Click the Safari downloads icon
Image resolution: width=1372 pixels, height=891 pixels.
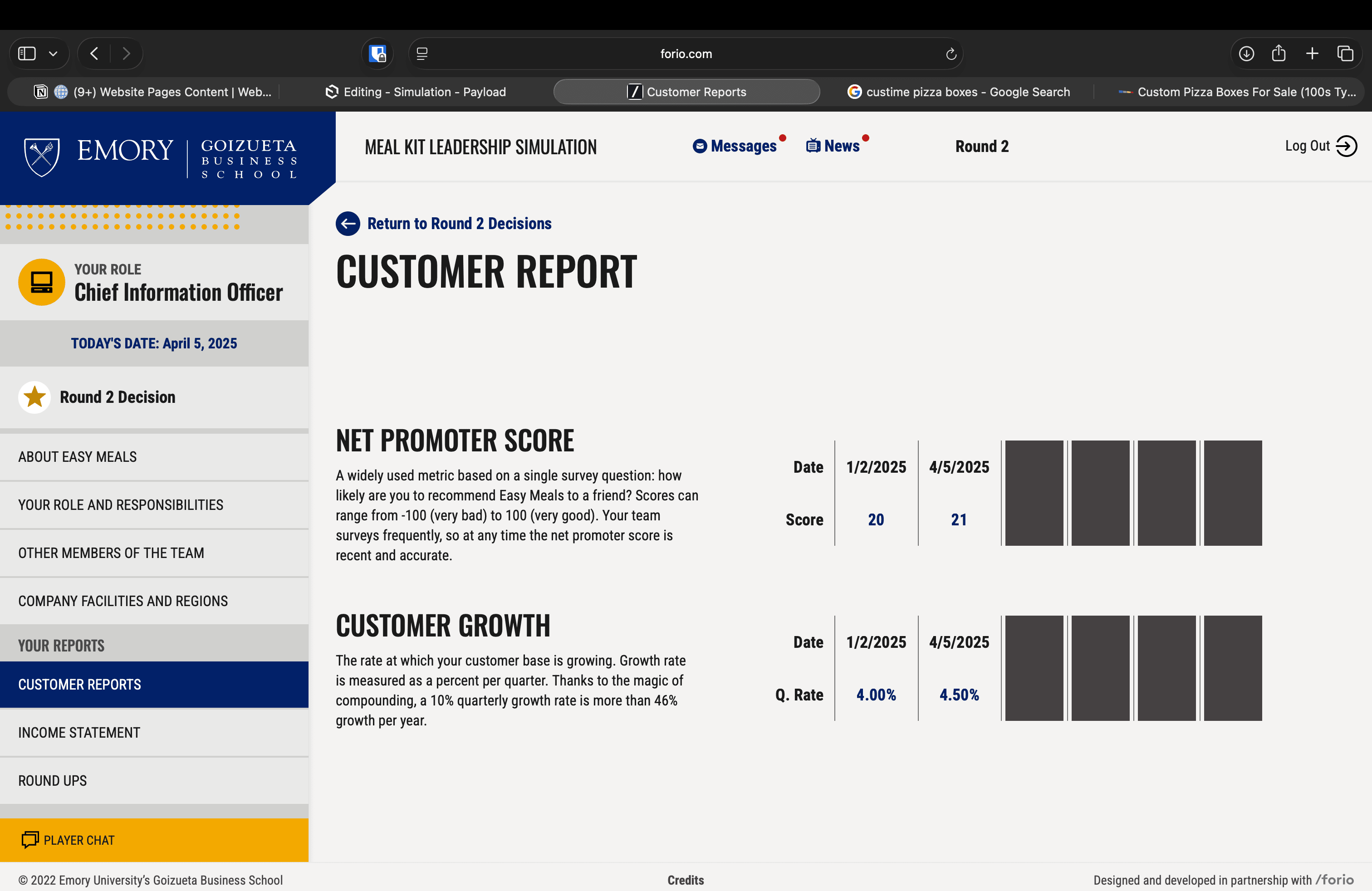(1246, 54)
